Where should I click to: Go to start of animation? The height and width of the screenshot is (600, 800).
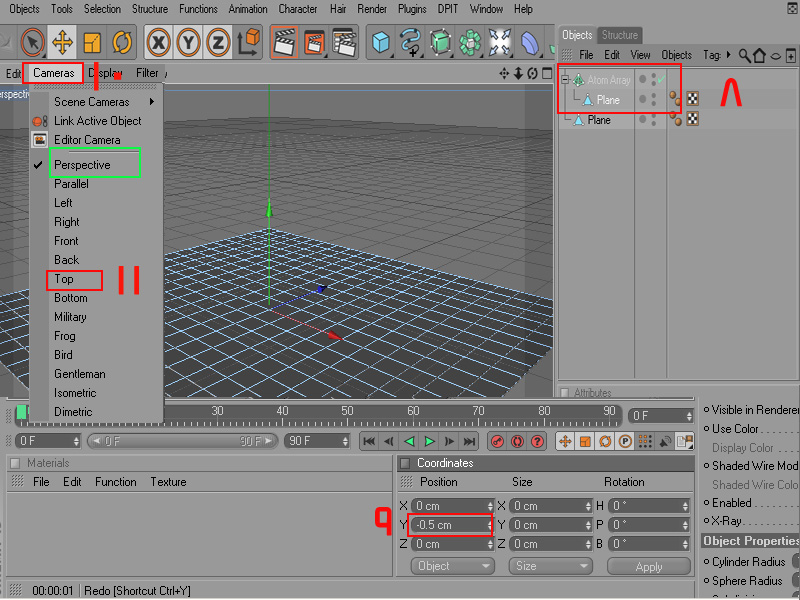(x=369, y=441)
